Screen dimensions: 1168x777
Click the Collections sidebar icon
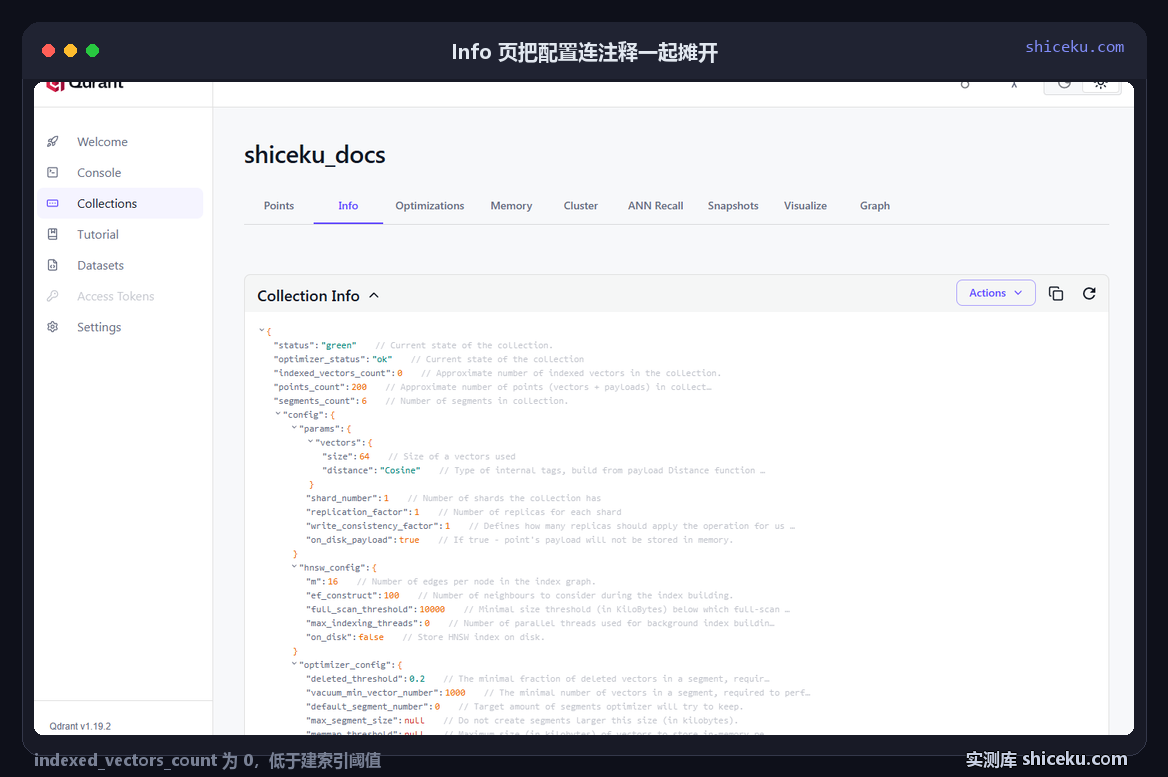[x=52, y=203]
